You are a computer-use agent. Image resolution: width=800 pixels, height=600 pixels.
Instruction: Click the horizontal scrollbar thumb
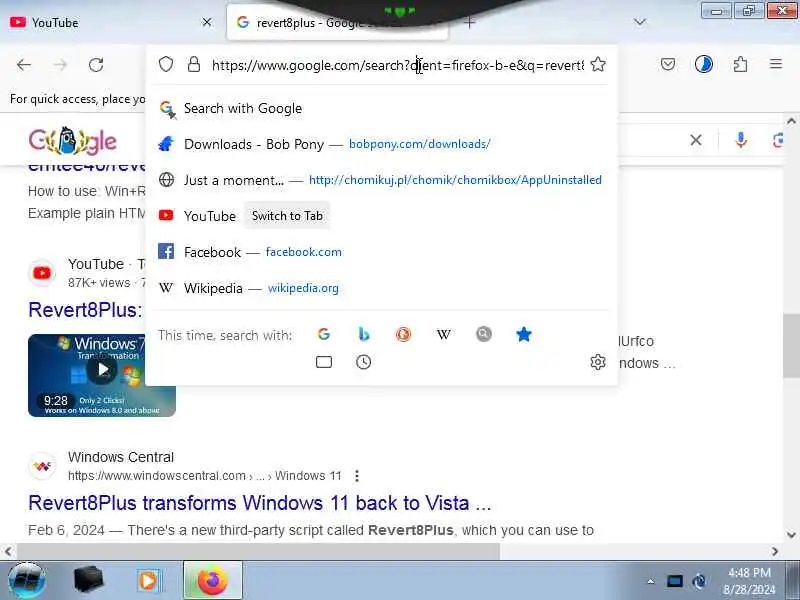coord(259,551)
